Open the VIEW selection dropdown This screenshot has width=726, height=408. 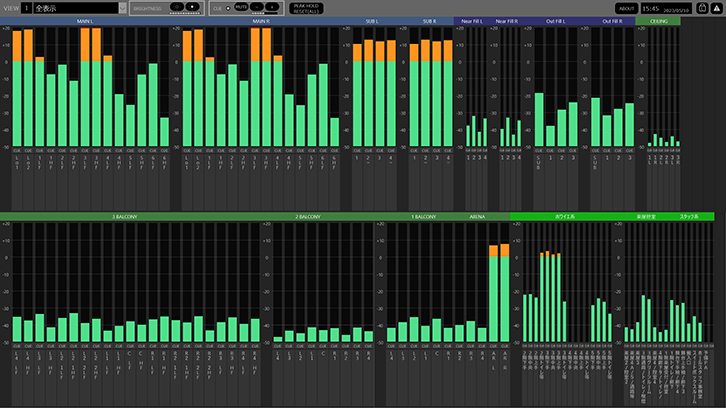click(x=74, y=8)
